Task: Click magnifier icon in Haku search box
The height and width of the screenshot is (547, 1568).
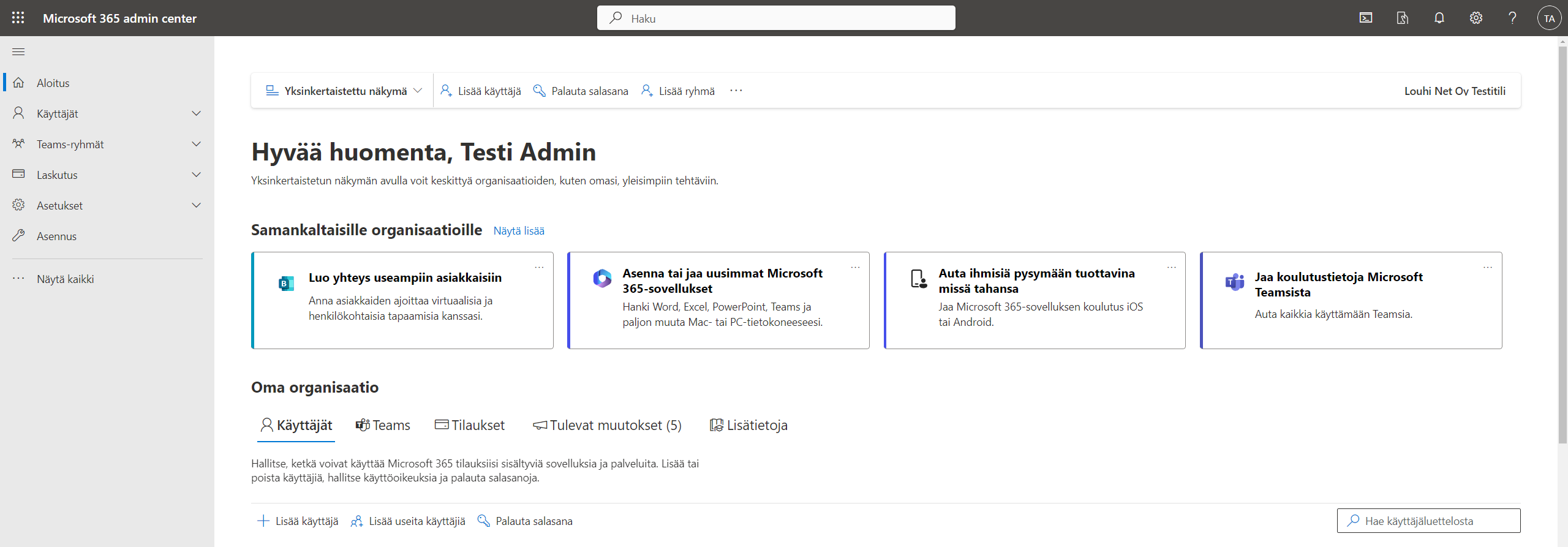Action: coord(616,18)
